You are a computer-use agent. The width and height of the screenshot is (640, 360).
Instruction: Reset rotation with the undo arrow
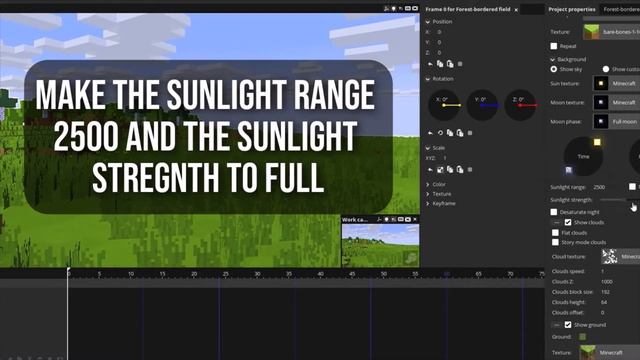tap(430, 133)
